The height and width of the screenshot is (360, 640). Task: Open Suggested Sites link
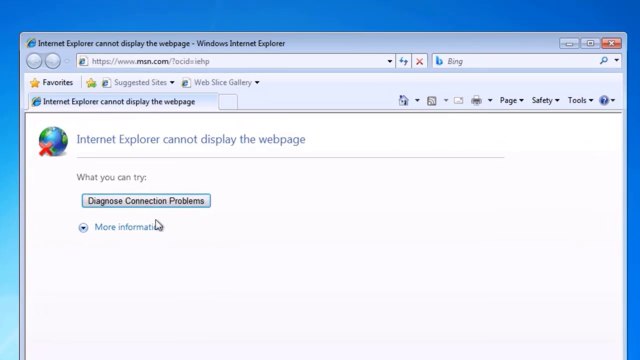click(x=135, y=82)
